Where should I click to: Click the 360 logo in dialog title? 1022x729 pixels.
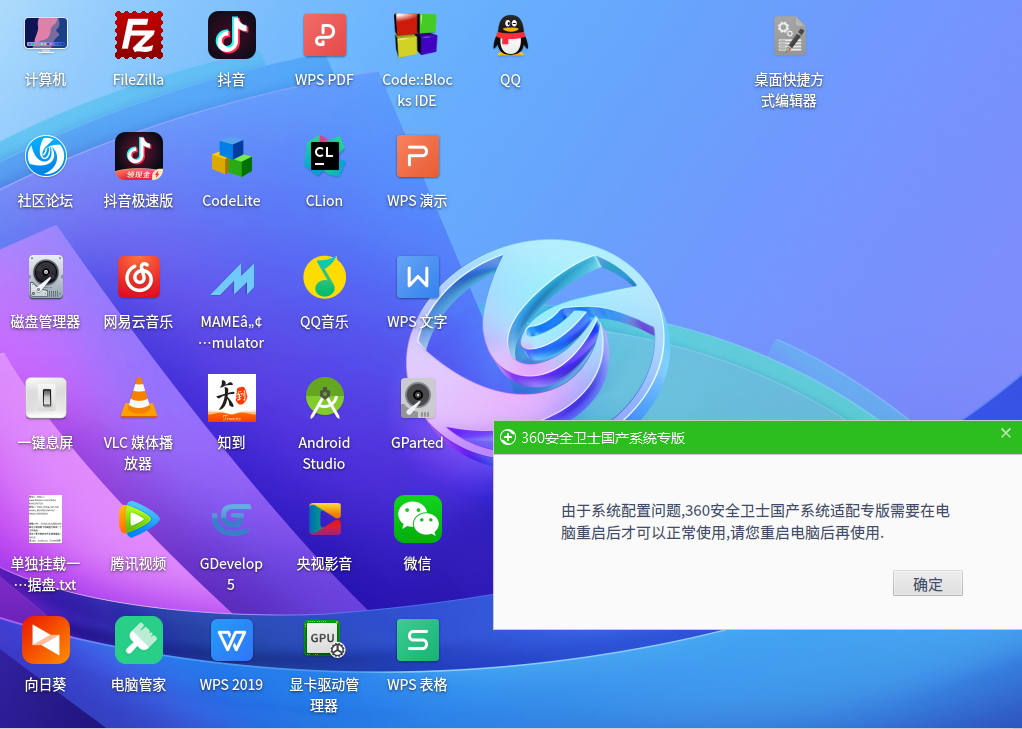point(508,438)
